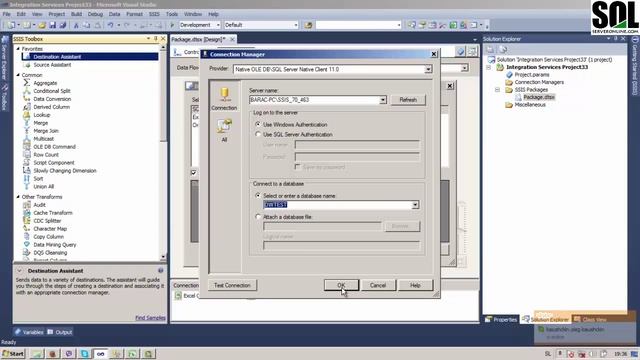Select Slowly Changing Dimension in the toolbox
The height and width of the screenshot is (360, 640).
point(65,171)
